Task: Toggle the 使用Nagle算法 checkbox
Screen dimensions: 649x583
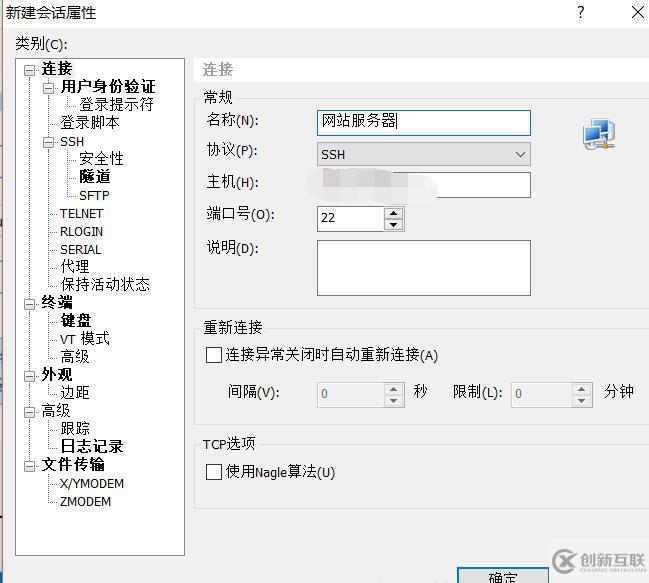Action: pyautogui.click(x=214, y=472)
